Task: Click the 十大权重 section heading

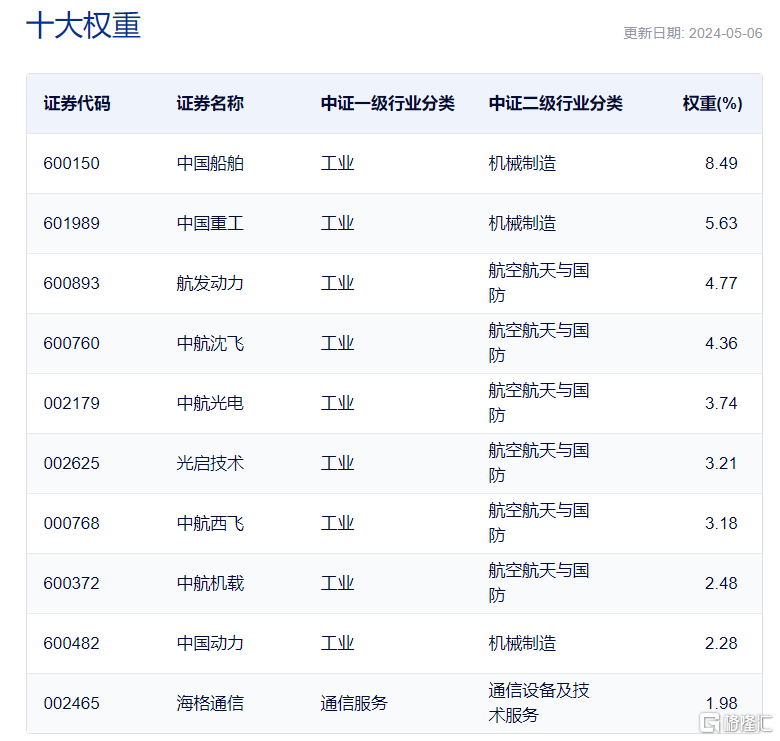Action: 84,25
